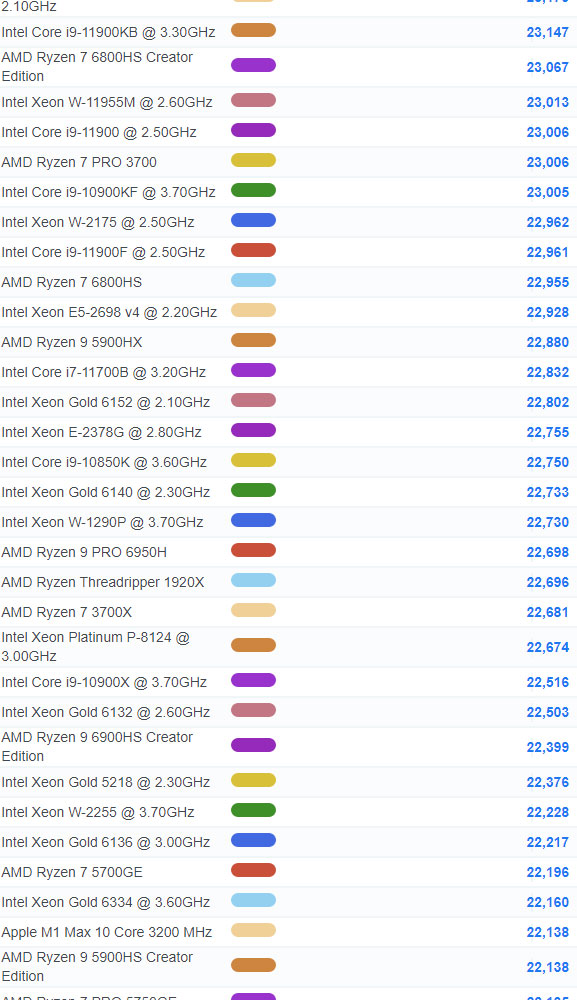The height and width of the screenshot is (1000, 577).
Task: Select Intel Xeon E-2378G @ 2.80GHz
Action: click(101, 432)
